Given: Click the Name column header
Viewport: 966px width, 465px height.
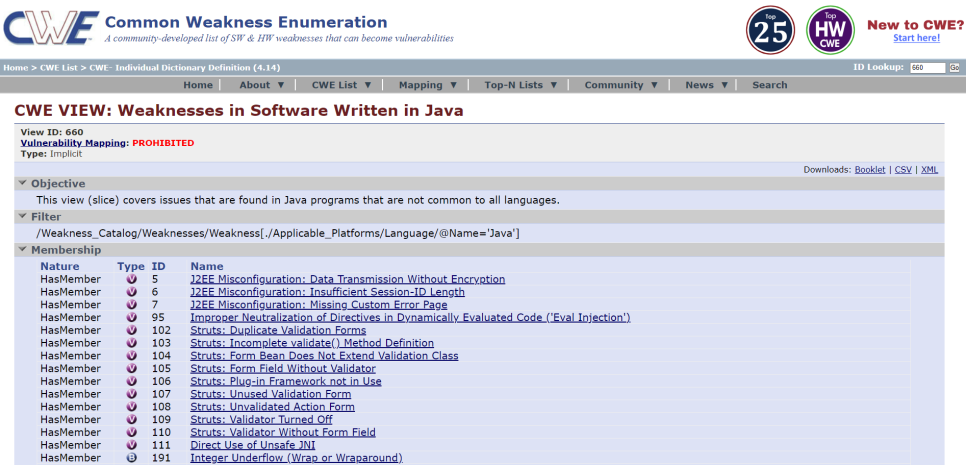Looking at the screenshot, I should tap(206, 266).
